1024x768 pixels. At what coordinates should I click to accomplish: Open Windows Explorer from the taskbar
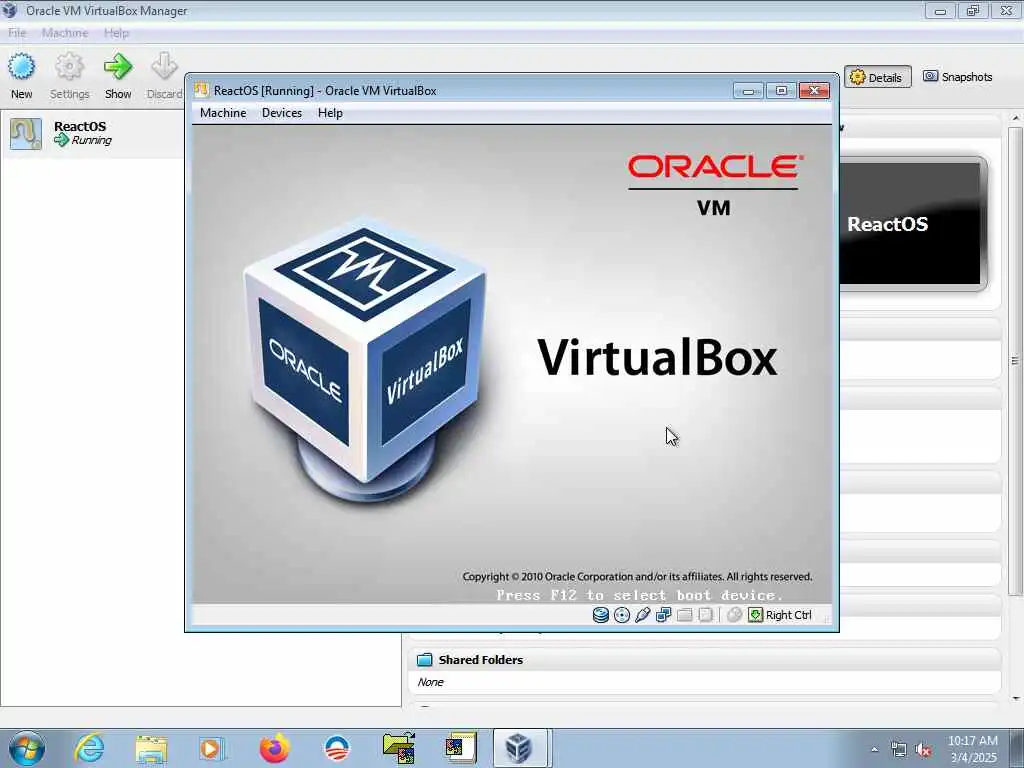[x=151, y=748]
